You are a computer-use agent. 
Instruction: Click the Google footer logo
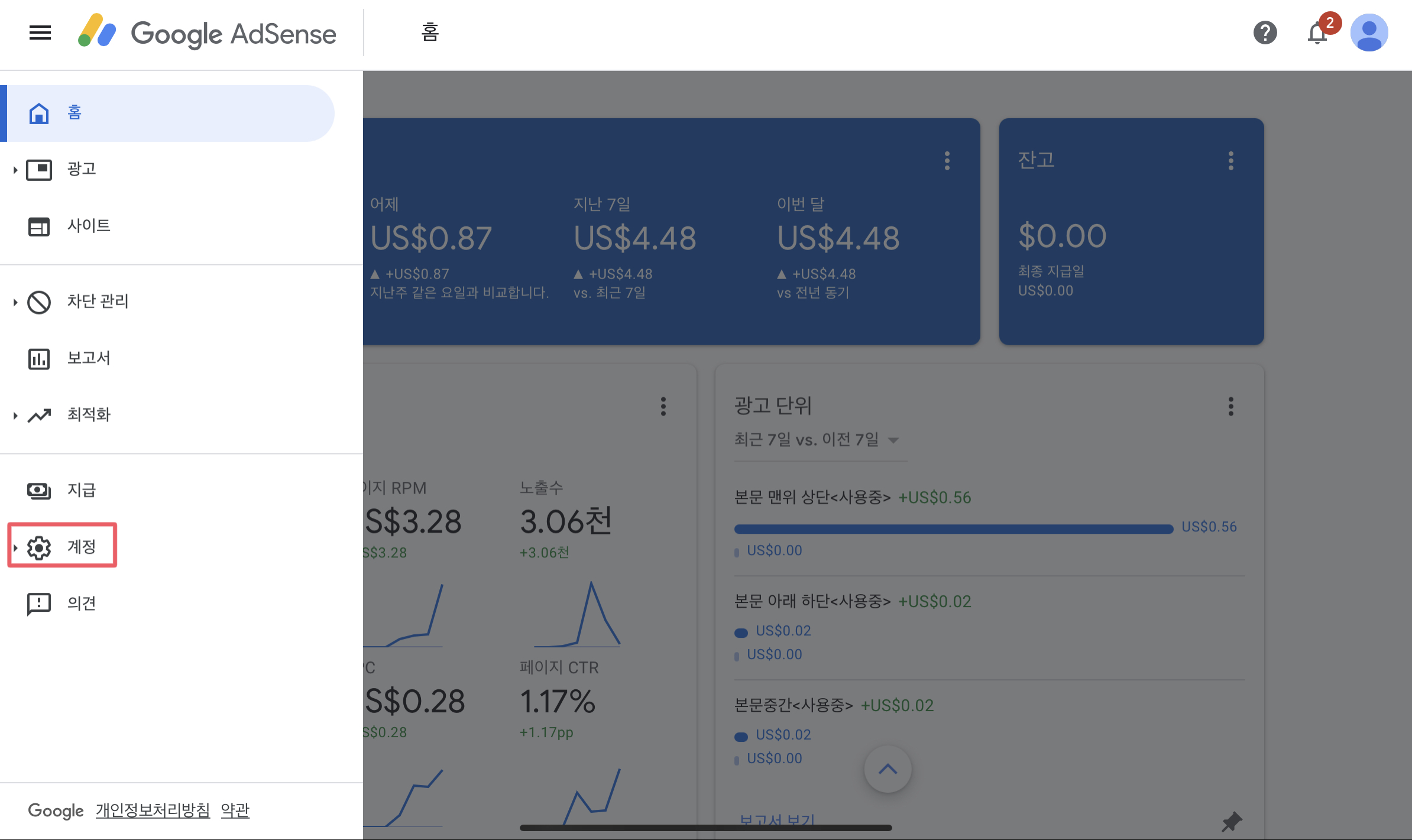[x=56, y=810]
